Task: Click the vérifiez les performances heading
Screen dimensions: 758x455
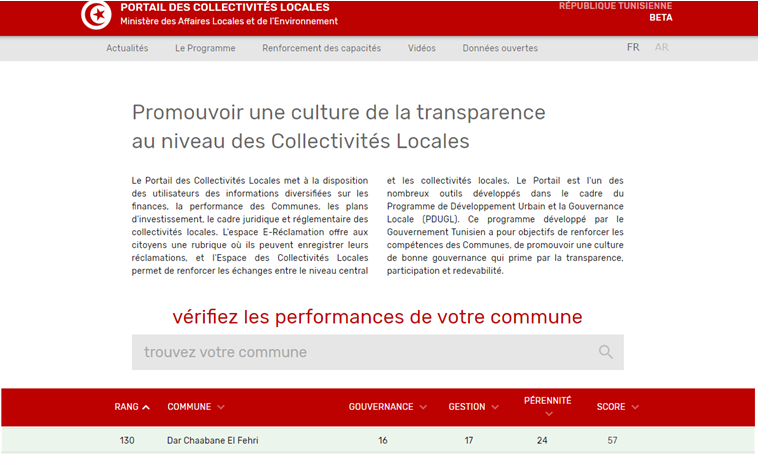Action: (378, 317)
